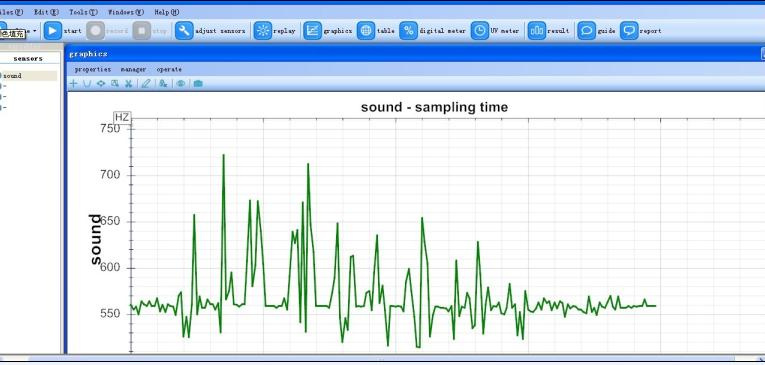Select the plus crosshair tool in graphics toolbar
The image size is (765, 365).
click(73, 83)
